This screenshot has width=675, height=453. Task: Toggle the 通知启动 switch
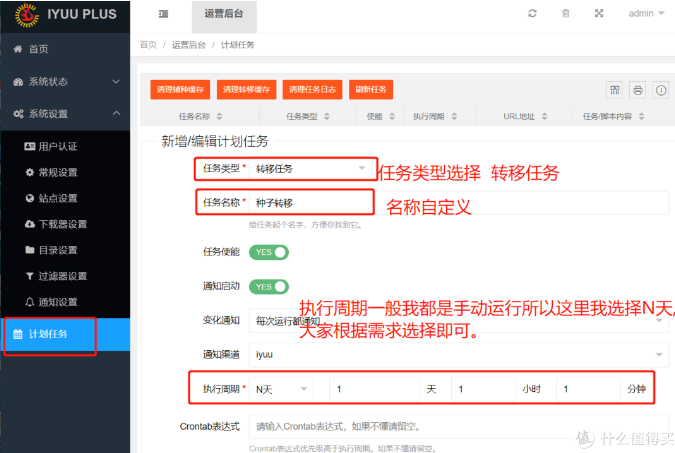[269, 287]
